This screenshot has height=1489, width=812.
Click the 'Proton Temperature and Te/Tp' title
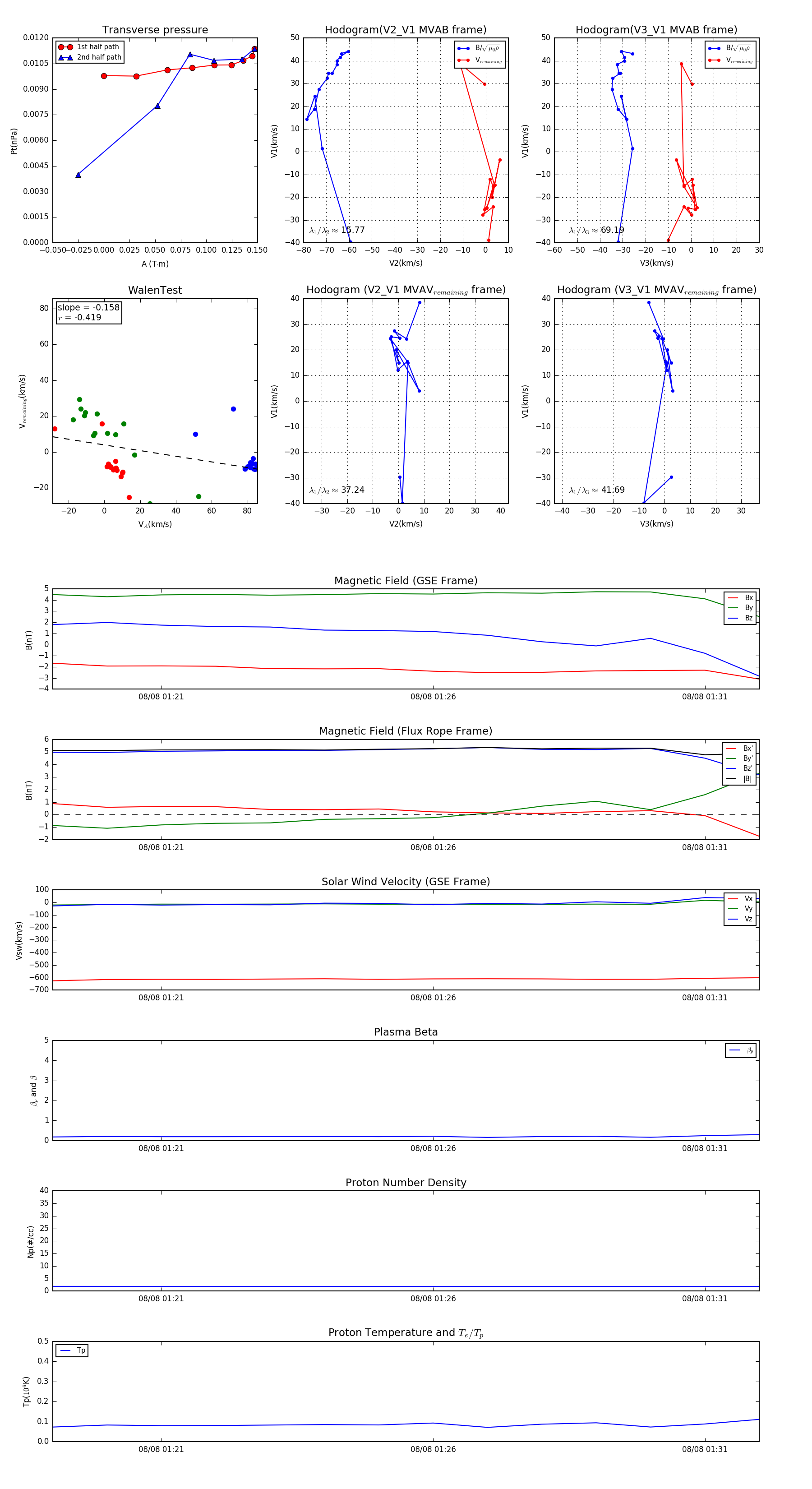click(x=406, y=1333)
